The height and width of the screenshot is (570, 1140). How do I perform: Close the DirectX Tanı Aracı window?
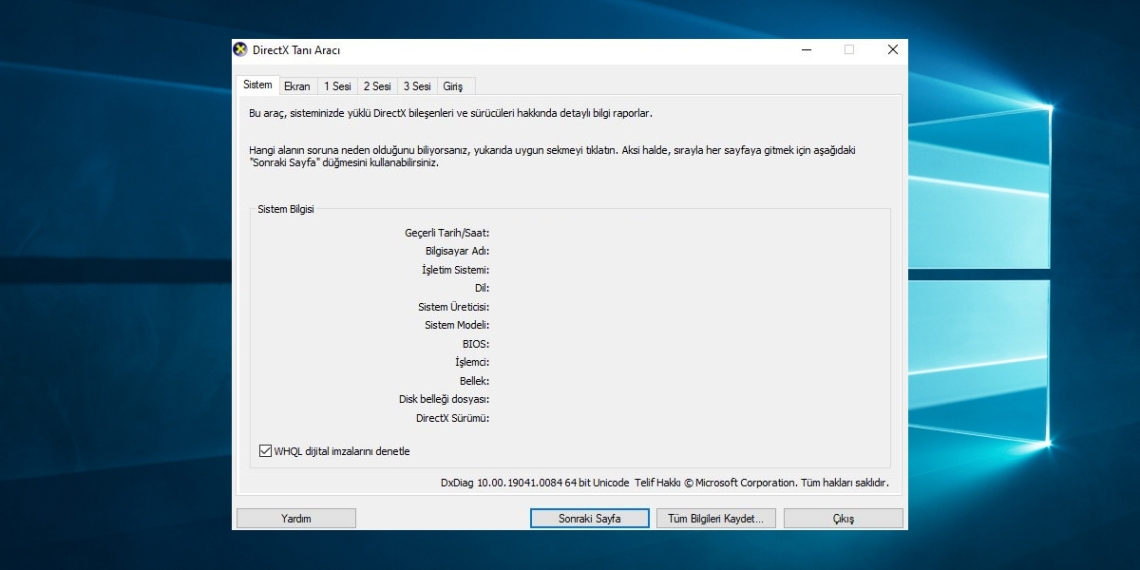[x=892, y=50]
